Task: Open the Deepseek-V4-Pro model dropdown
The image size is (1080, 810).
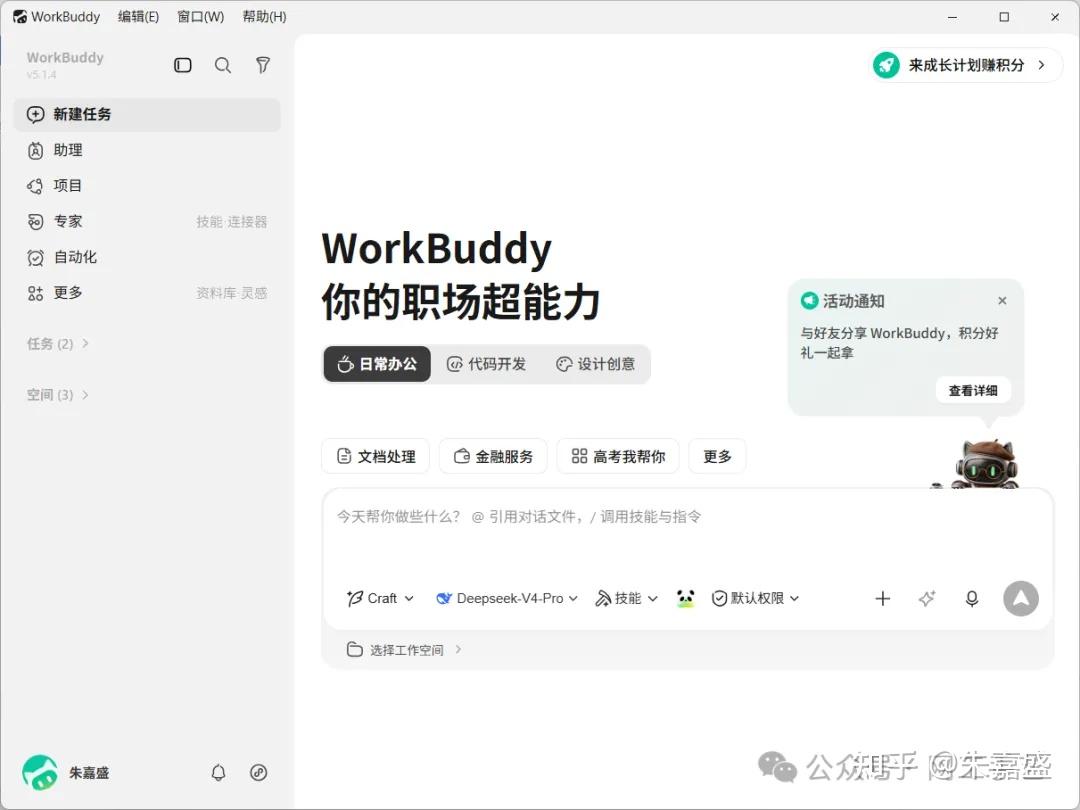Action: click(x=507, y=599)
